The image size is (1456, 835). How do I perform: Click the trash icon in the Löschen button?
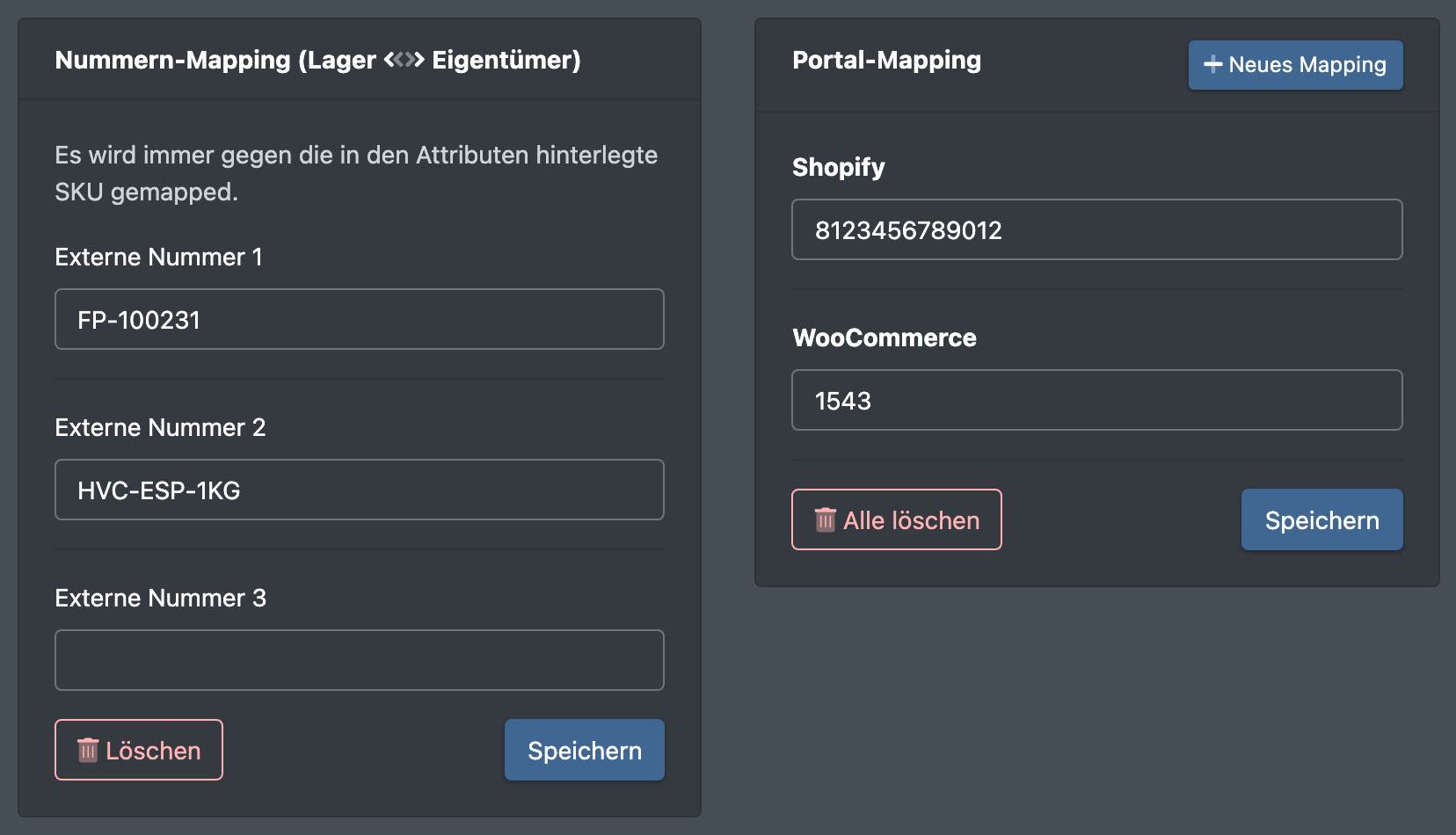(88, 750)
